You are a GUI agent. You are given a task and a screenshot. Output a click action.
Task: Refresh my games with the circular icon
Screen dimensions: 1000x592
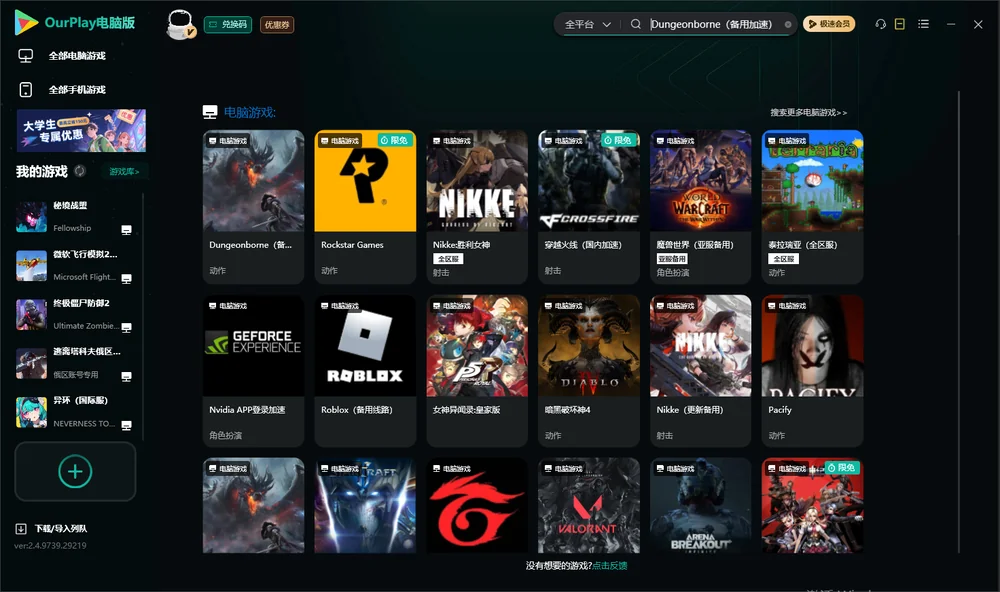(80, 171)
